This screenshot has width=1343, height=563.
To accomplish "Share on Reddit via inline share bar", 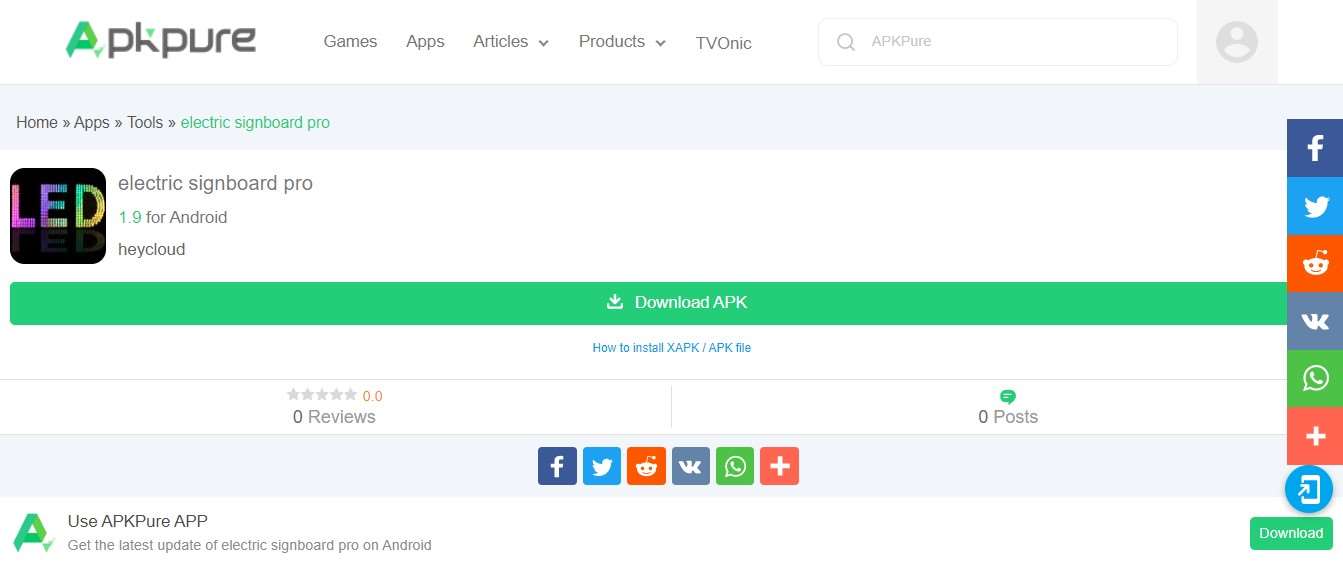I will 646,466.
